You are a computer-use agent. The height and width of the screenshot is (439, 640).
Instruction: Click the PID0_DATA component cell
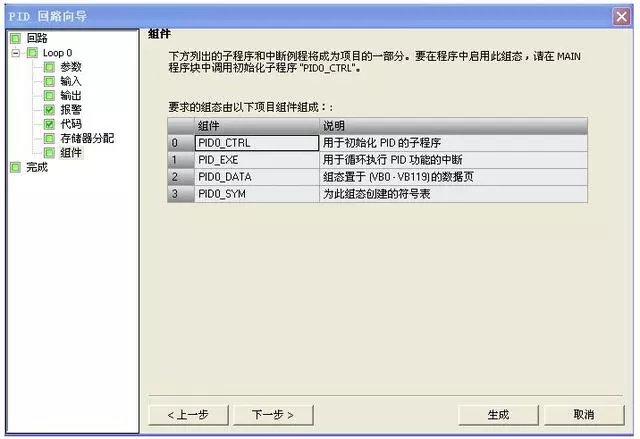[255, 177]
